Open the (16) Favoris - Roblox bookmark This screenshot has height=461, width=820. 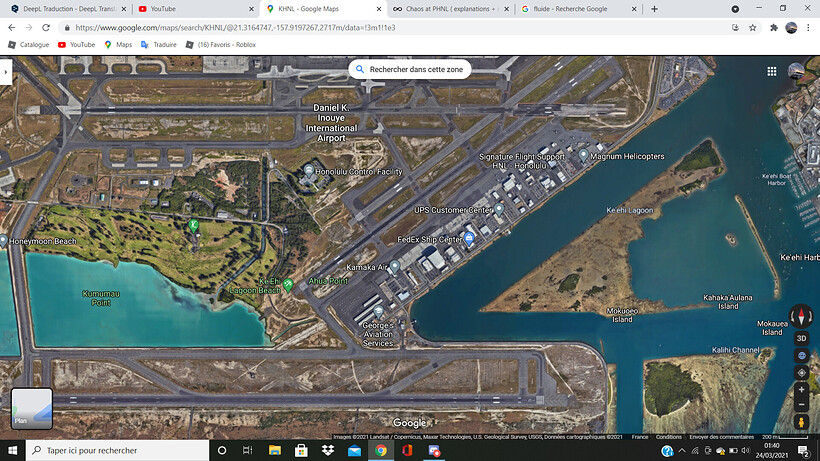pos(221,45)
